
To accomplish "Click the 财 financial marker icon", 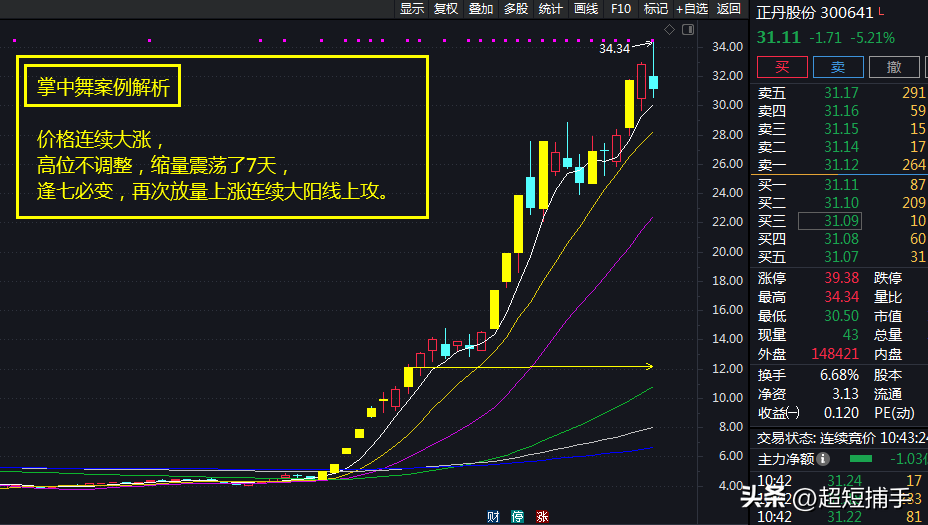I will click(493, 517).
